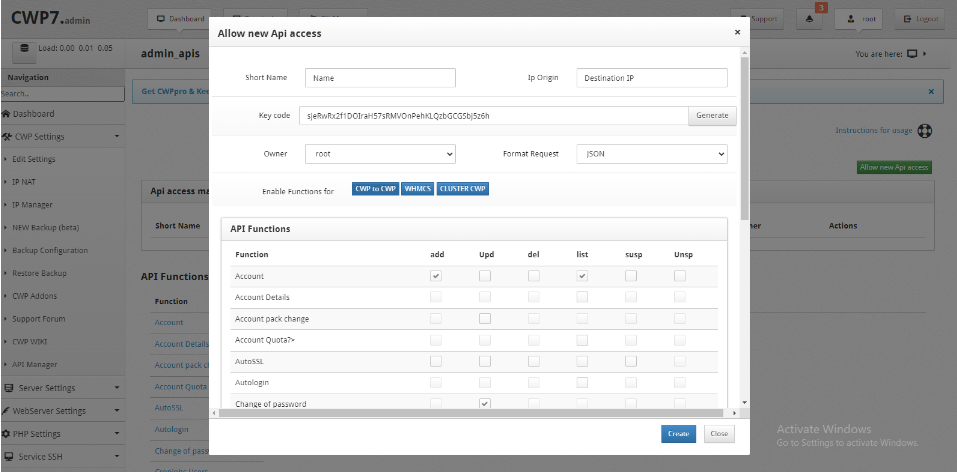
Task: Expand Service SSH menu in sidebar
Action: (x=62, y=456)
